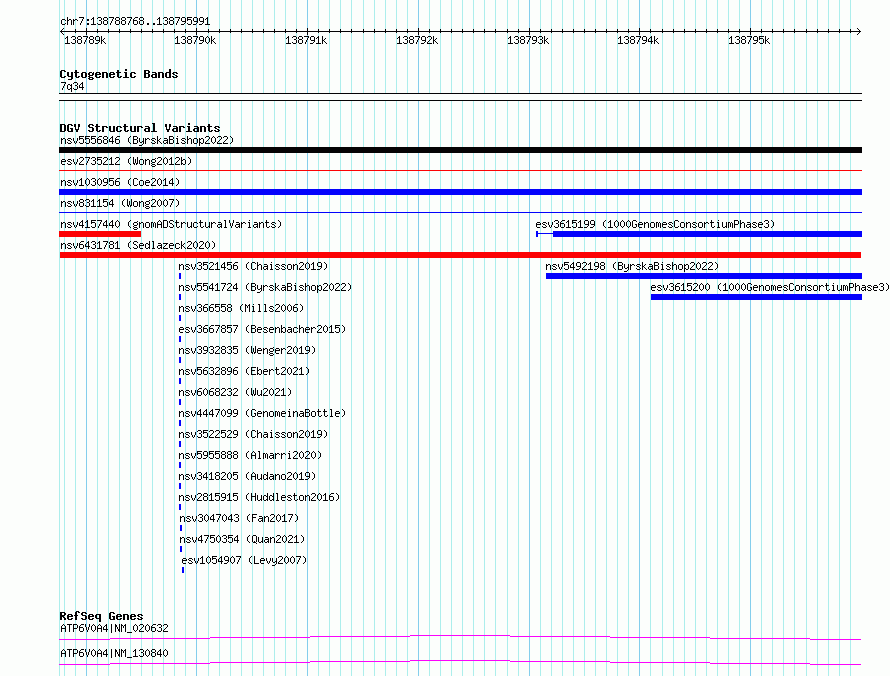Open the esv3615199 (1000GenomesConsortiumPhase3) label
Image resolution: width=890 pixels, height=676 pixels.
coord(655,224)
